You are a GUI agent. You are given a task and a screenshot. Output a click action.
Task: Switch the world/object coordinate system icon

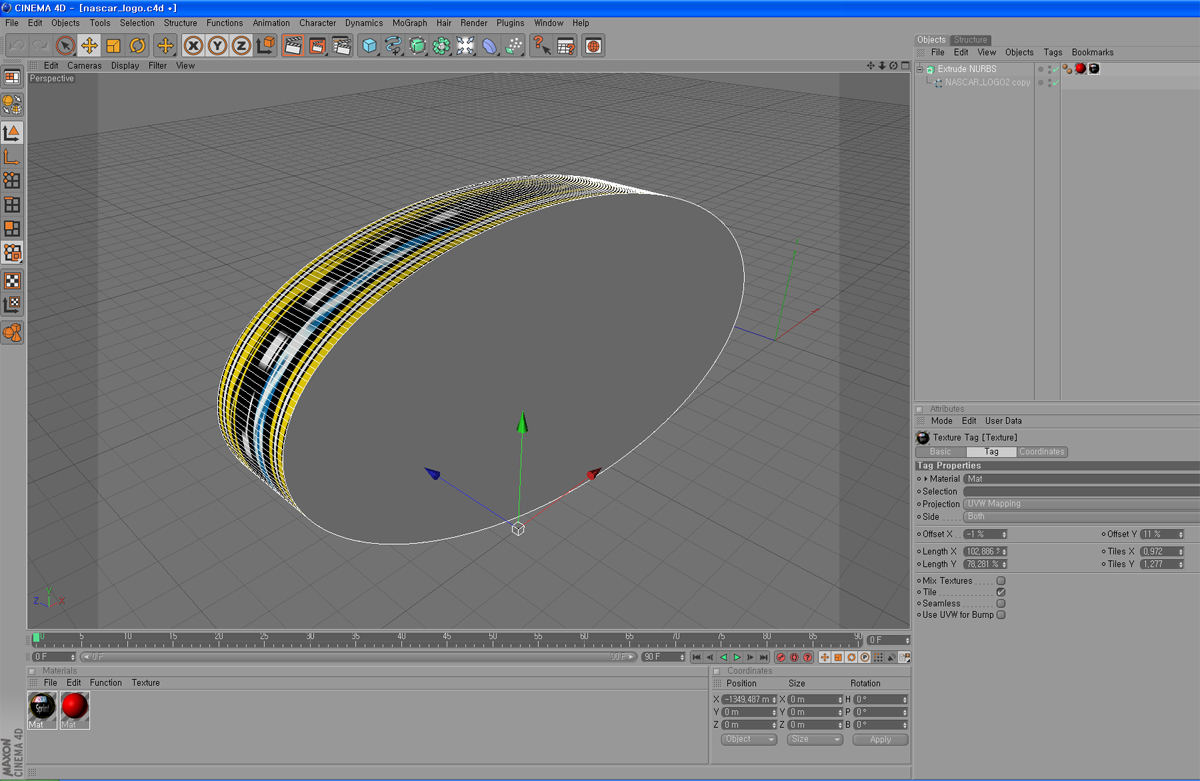265,45
